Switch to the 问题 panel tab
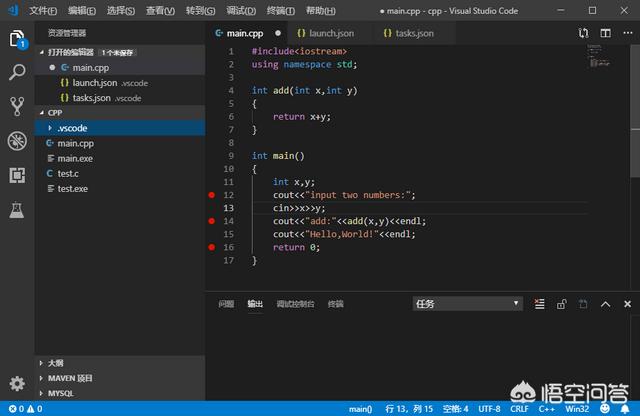640x416 pixels. point(226,304)
